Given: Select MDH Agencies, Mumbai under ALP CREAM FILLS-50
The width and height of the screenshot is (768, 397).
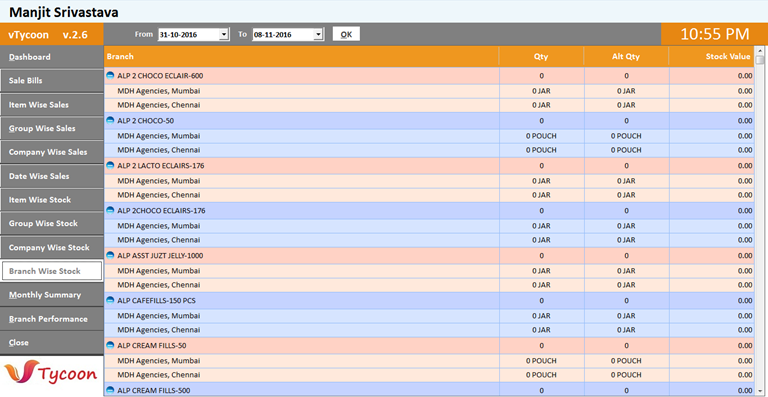Looking at the screenshot, I should (159, 361).
